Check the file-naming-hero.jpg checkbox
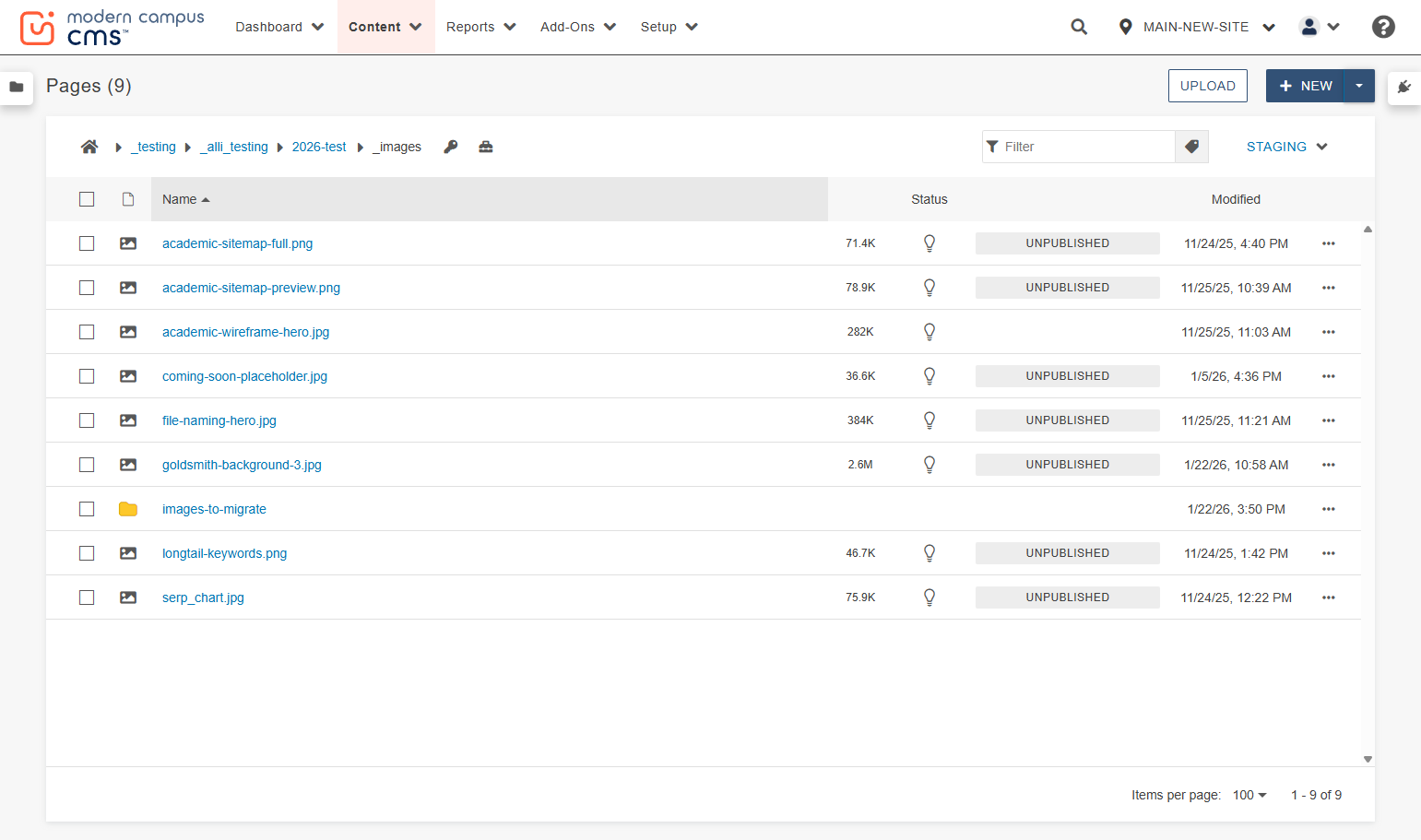 (87, 420)
